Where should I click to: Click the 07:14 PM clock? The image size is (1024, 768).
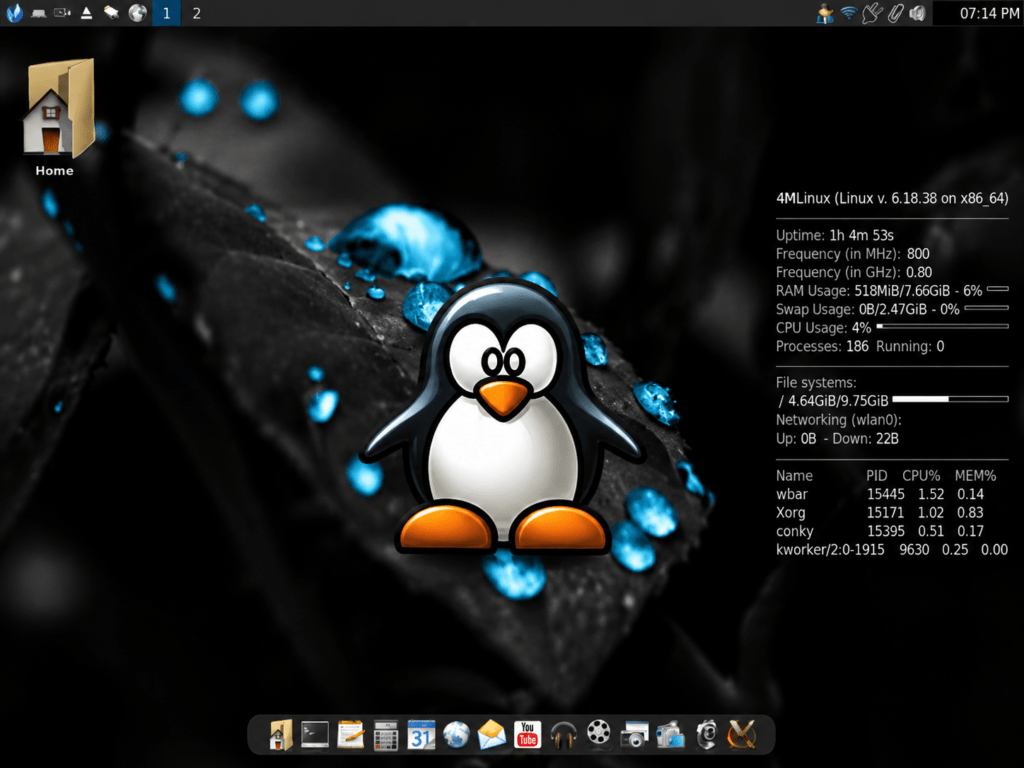[989, 13]
